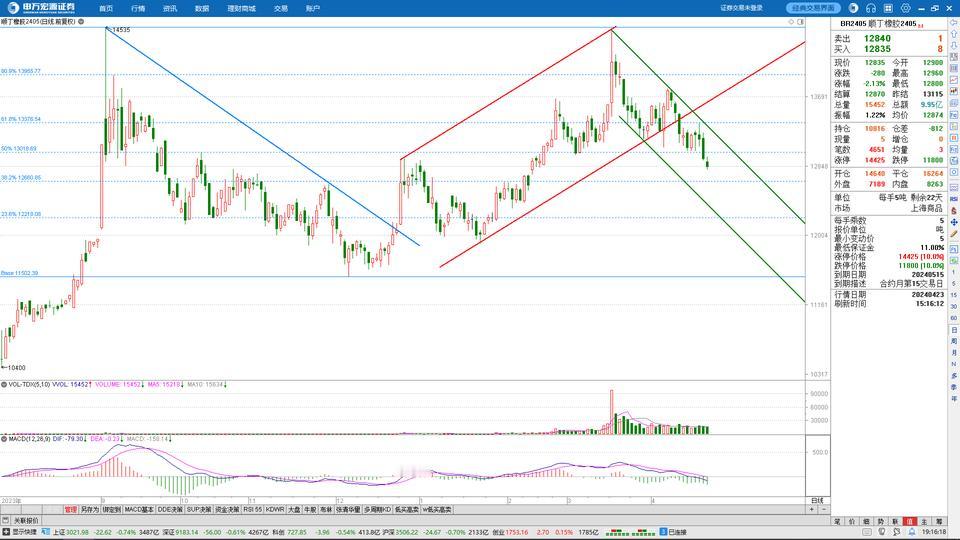960x540 pixels.
Task: Select KDWR template tab
Action: pyautogui.click(x=275, y=509)
